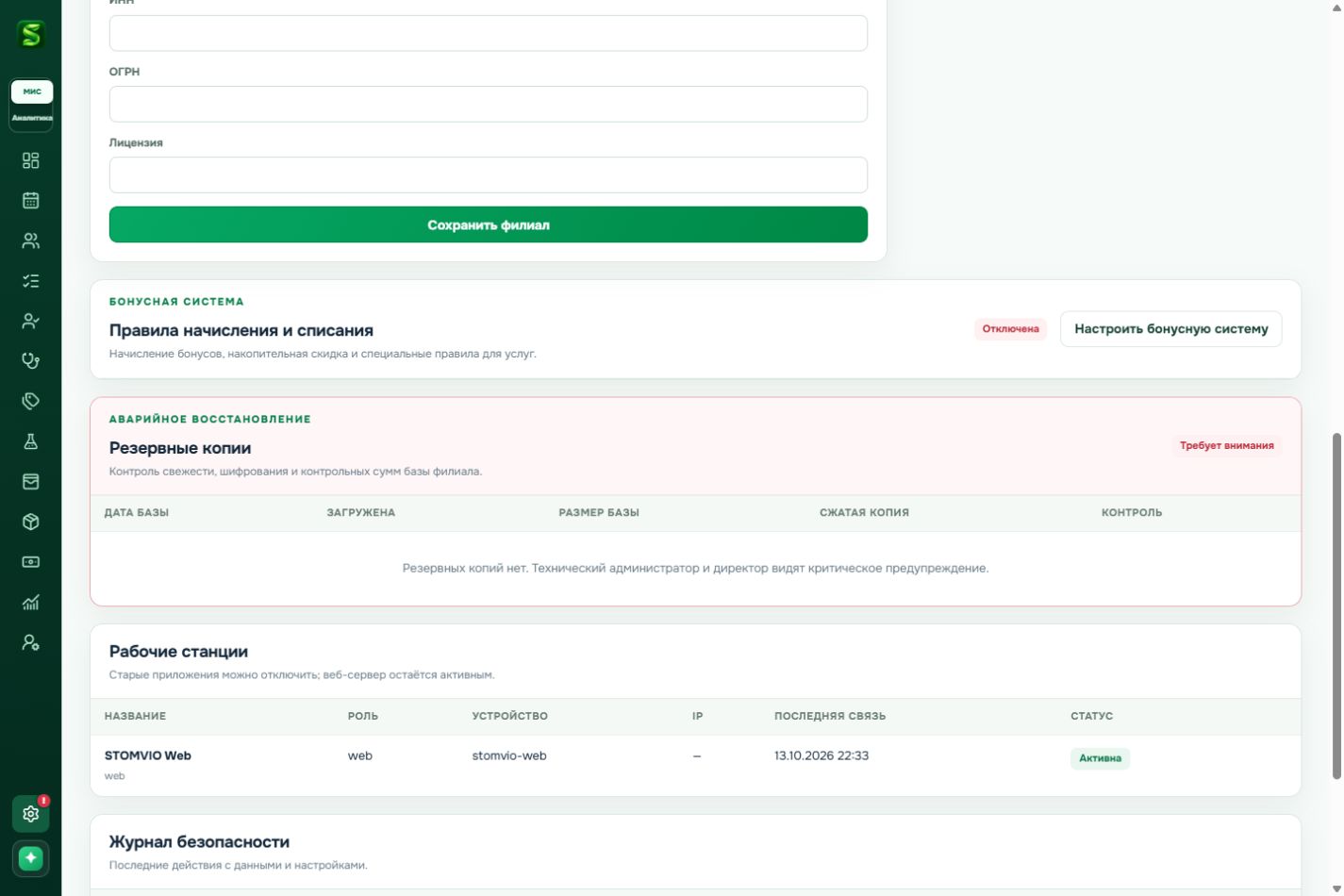The height and width of the screenshot is (896, 1344).
Task: Open the user with gear icon
Action: click(x=31, y=642)
